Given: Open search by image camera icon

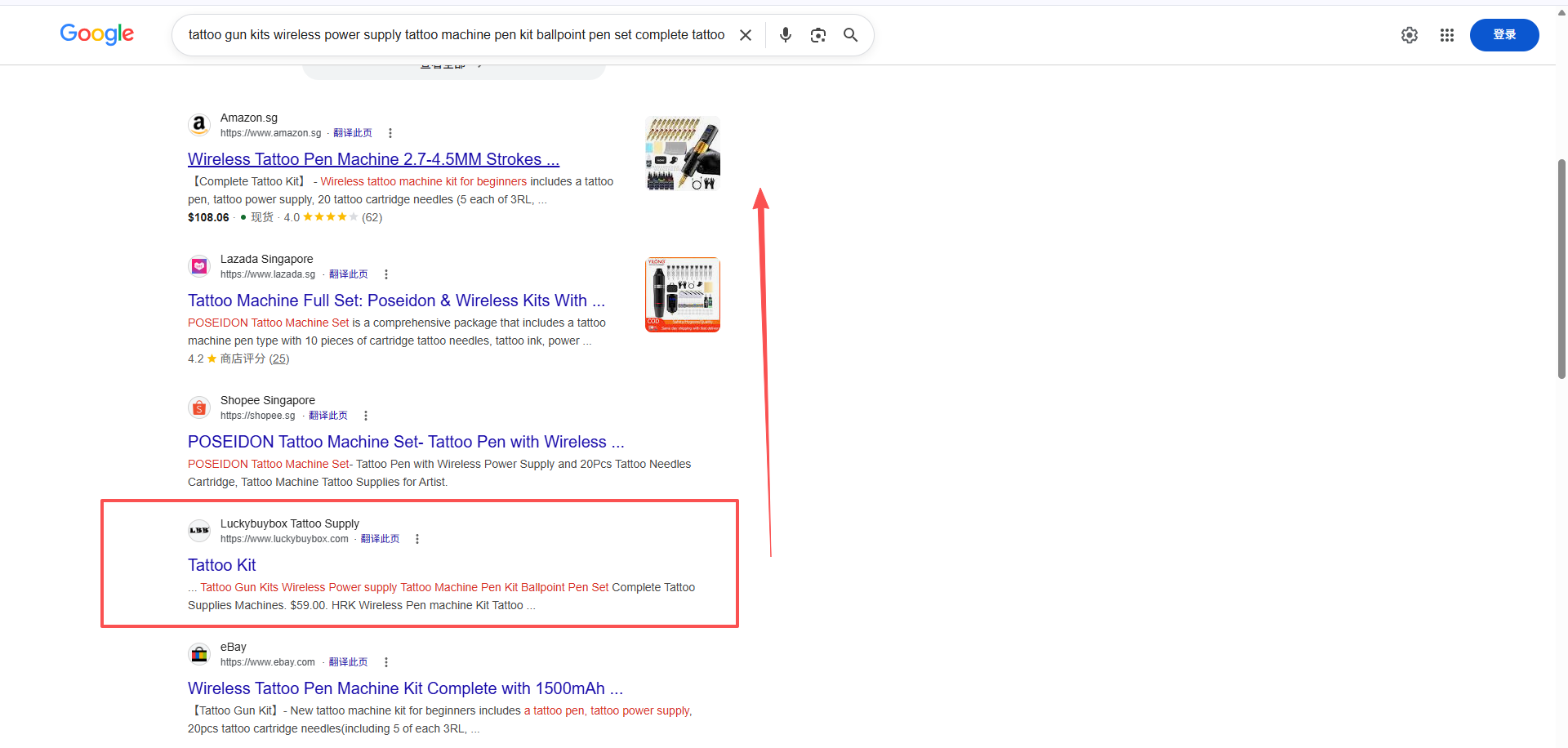Looking at the screenshot, I should pos(818,35).
